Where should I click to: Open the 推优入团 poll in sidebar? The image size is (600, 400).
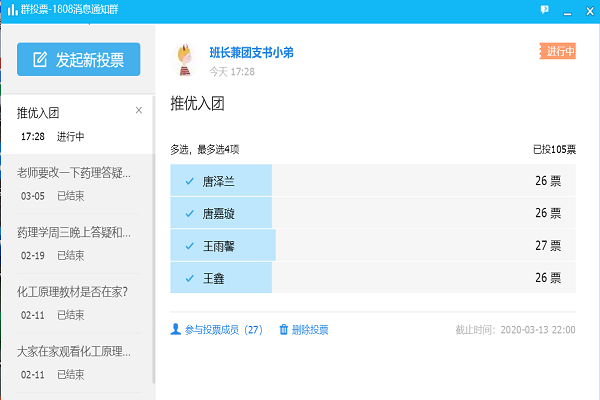tap(70, 123)
